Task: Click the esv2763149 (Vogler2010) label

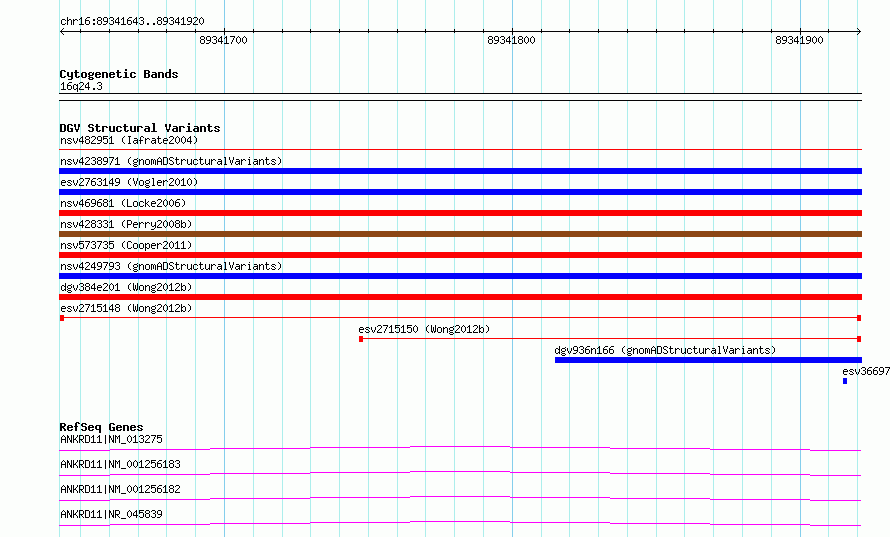Action: point(129,182)
